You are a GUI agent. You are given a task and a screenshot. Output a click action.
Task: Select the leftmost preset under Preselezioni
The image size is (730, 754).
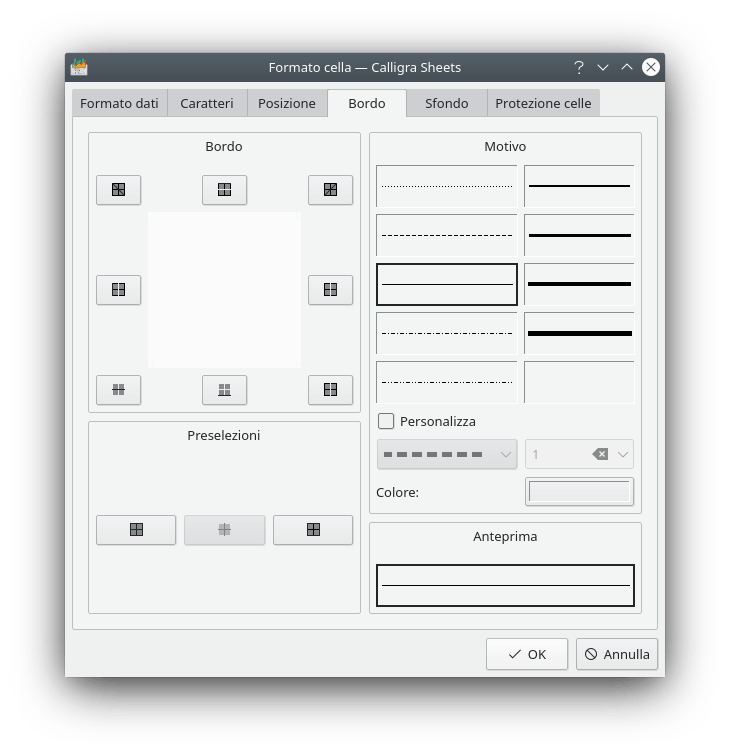136,530
